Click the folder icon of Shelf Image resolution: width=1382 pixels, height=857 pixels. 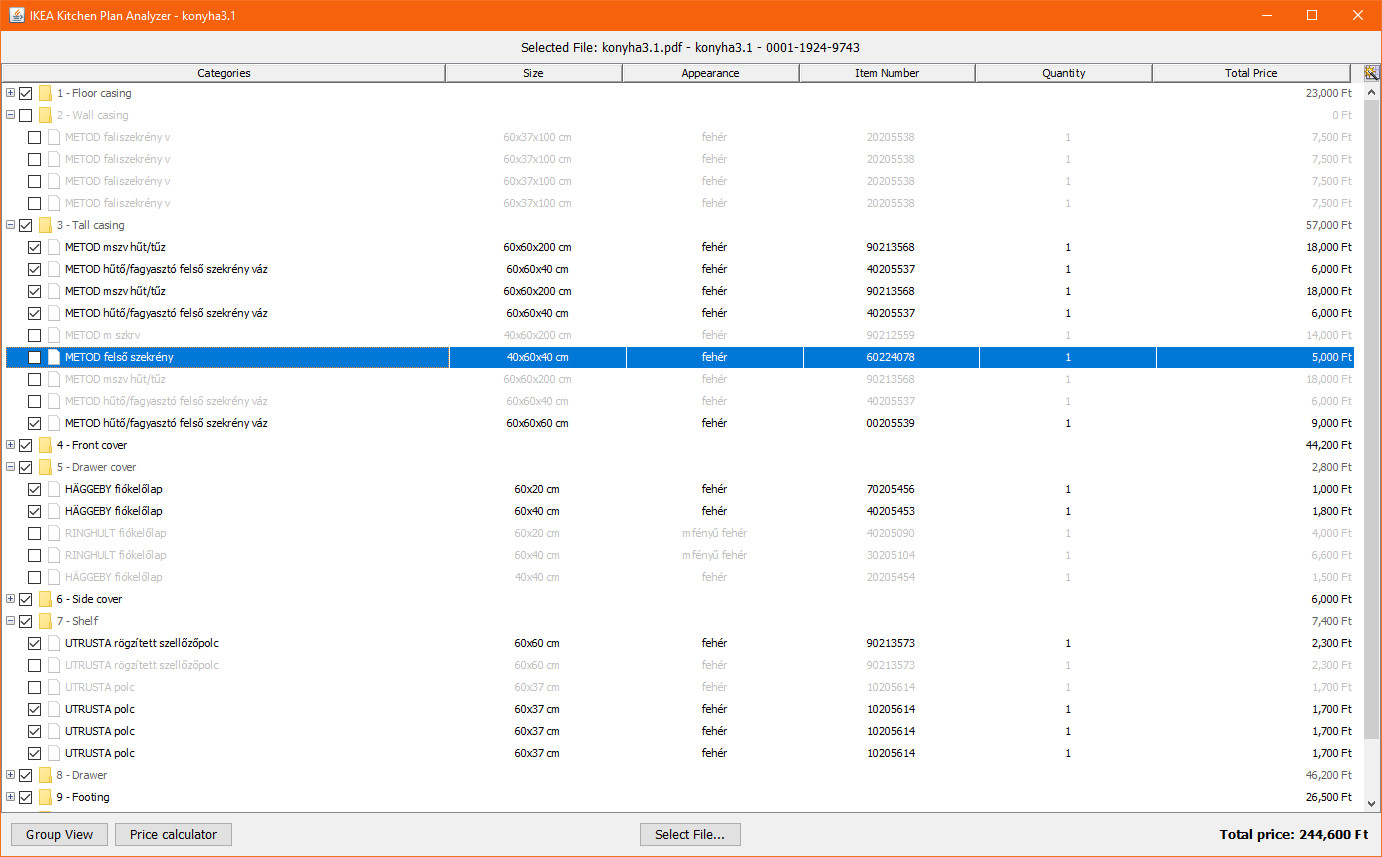pos(45,621)
